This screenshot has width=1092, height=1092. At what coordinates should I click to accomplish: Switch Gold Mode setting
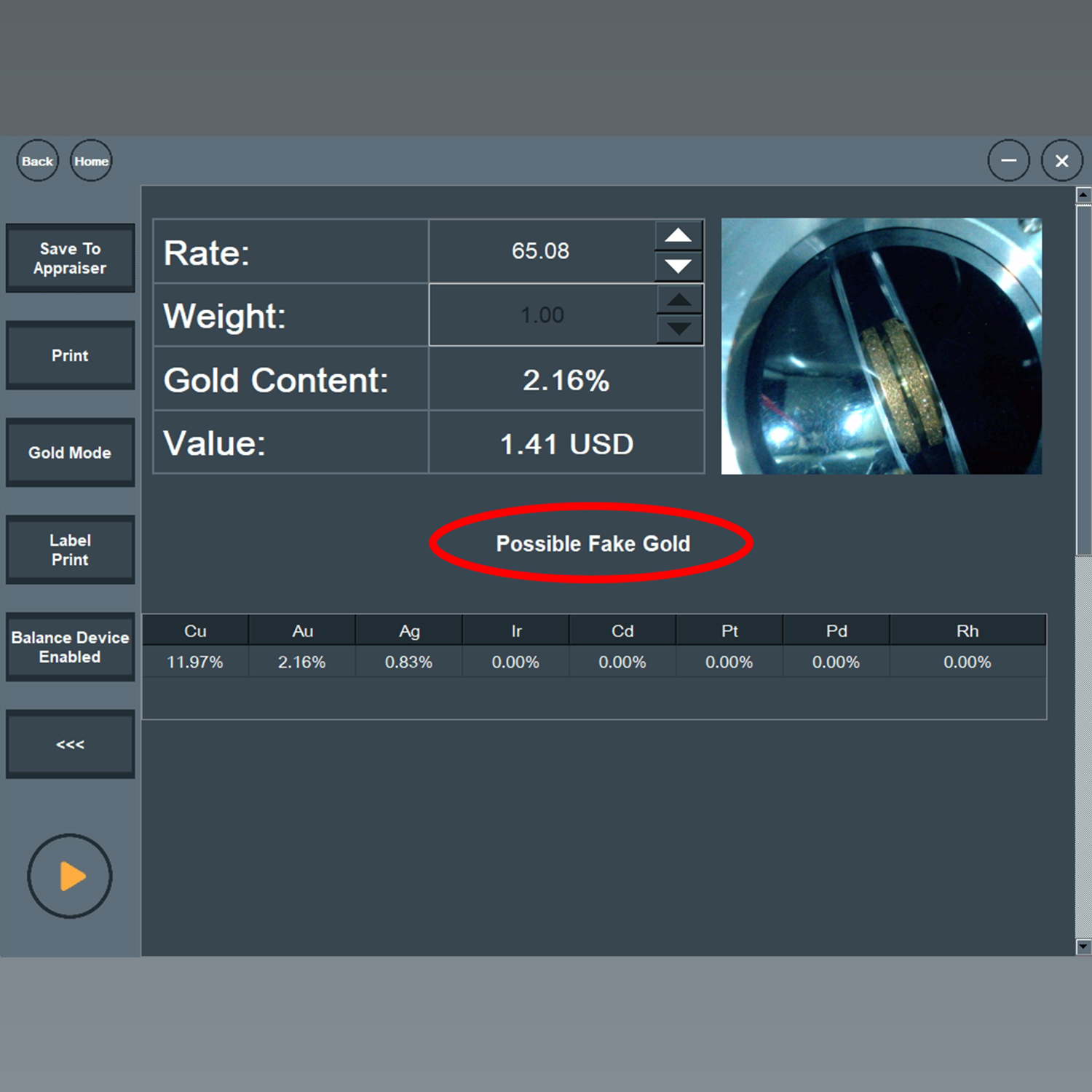(x=70, y=453)
